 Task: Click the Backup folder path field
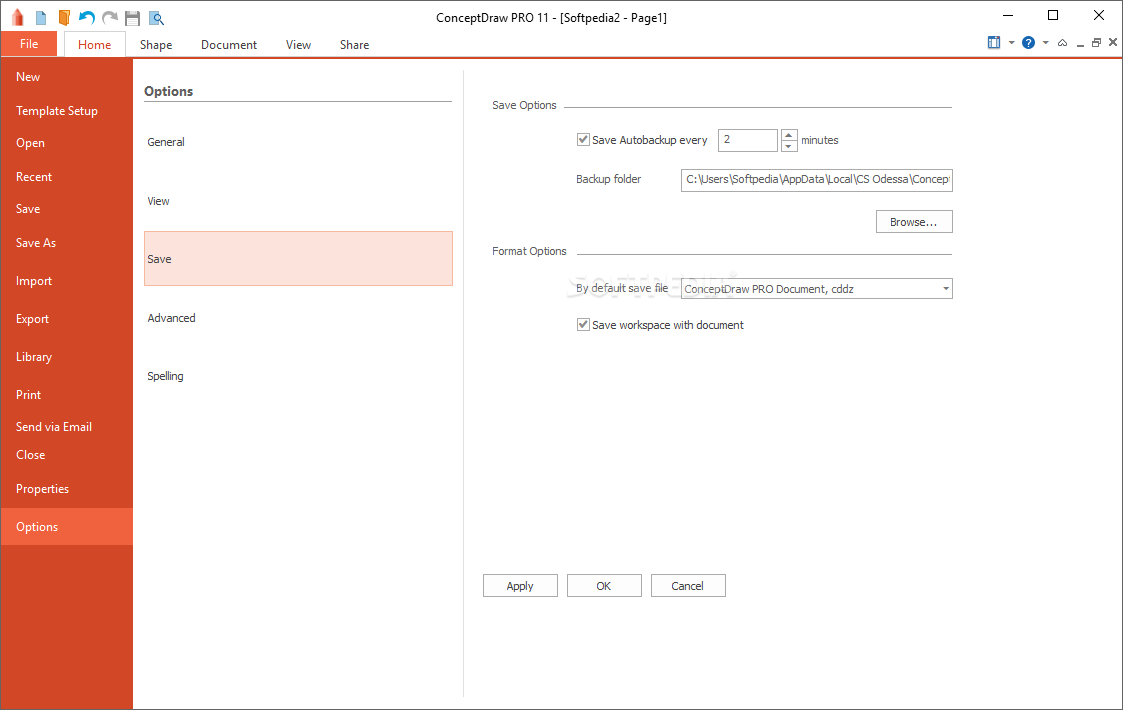pos(816,179)
